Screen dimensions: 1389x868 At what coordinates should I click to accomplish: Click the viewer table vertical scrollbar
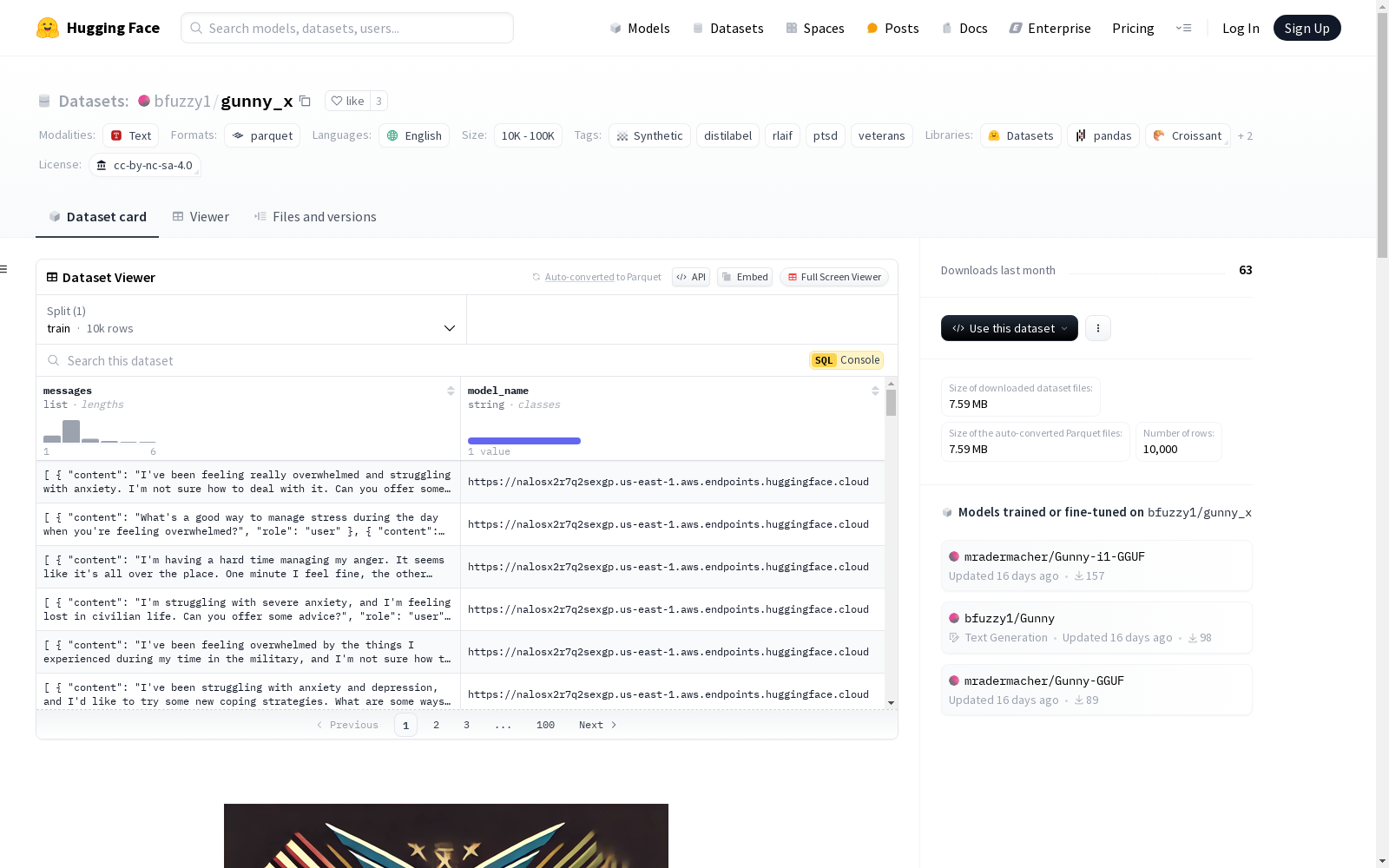click(x=891, y=402)
